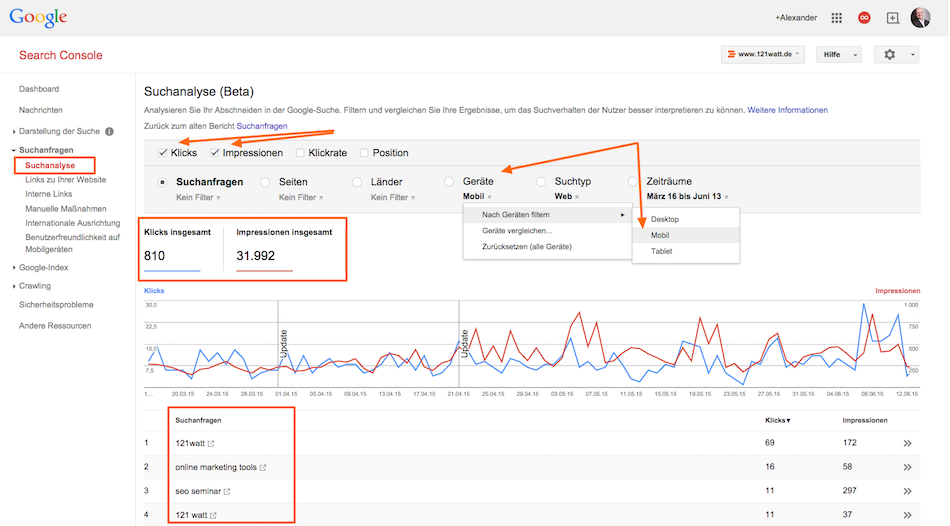The height and width of the screenshot is (526, 950).
Task: Click the share plus box icon
Action: tap(892, 18)
